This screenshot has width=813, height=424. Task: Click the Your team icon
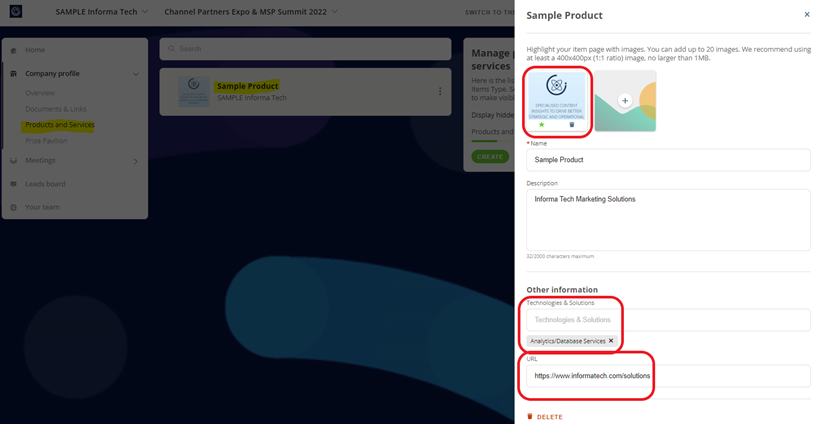(13, 207)
